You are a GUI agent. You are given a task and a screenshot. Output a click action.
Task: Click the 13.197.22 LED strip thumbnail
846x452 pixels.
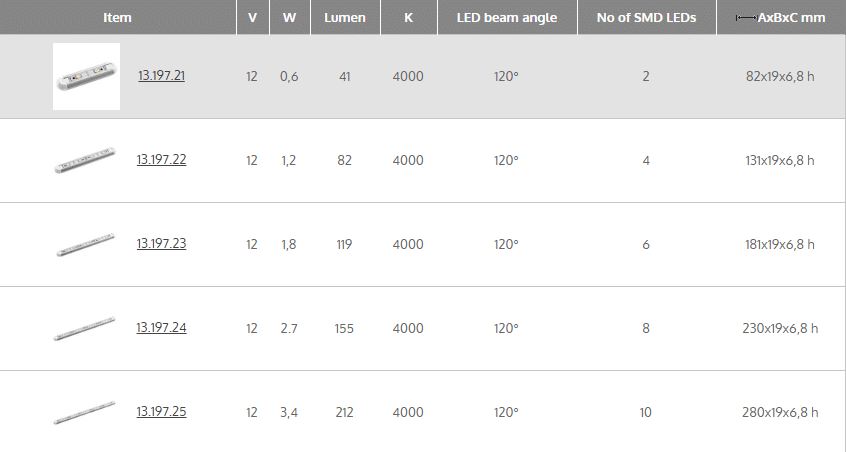point(83,161)
